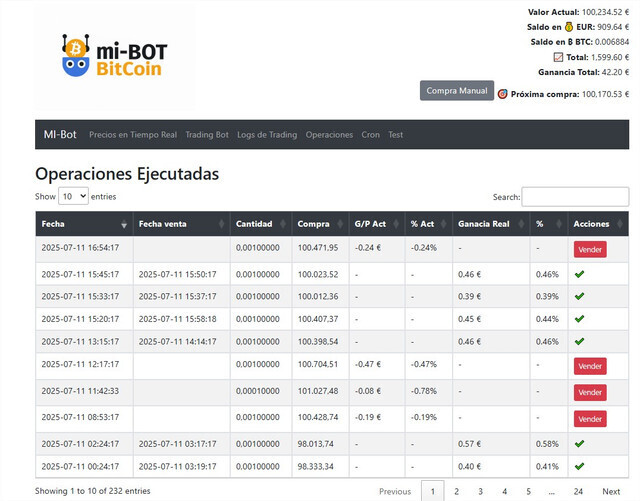Click Vender for the 16:54:17 operation
This screenshot has width=640, height=501.
tap(590, 249)
